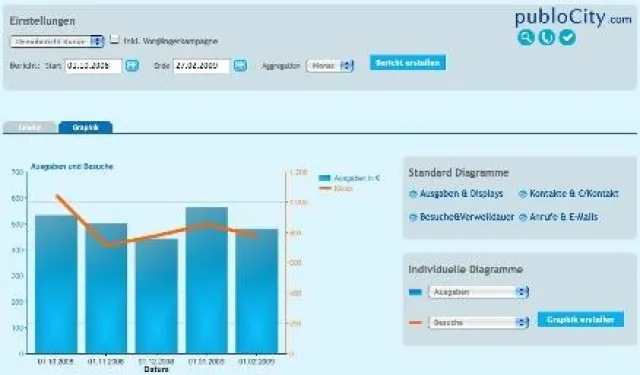
Task: Open the Besuche&Verweildauer diagram link
Action: pyautogui.click(x=467, y=217)
